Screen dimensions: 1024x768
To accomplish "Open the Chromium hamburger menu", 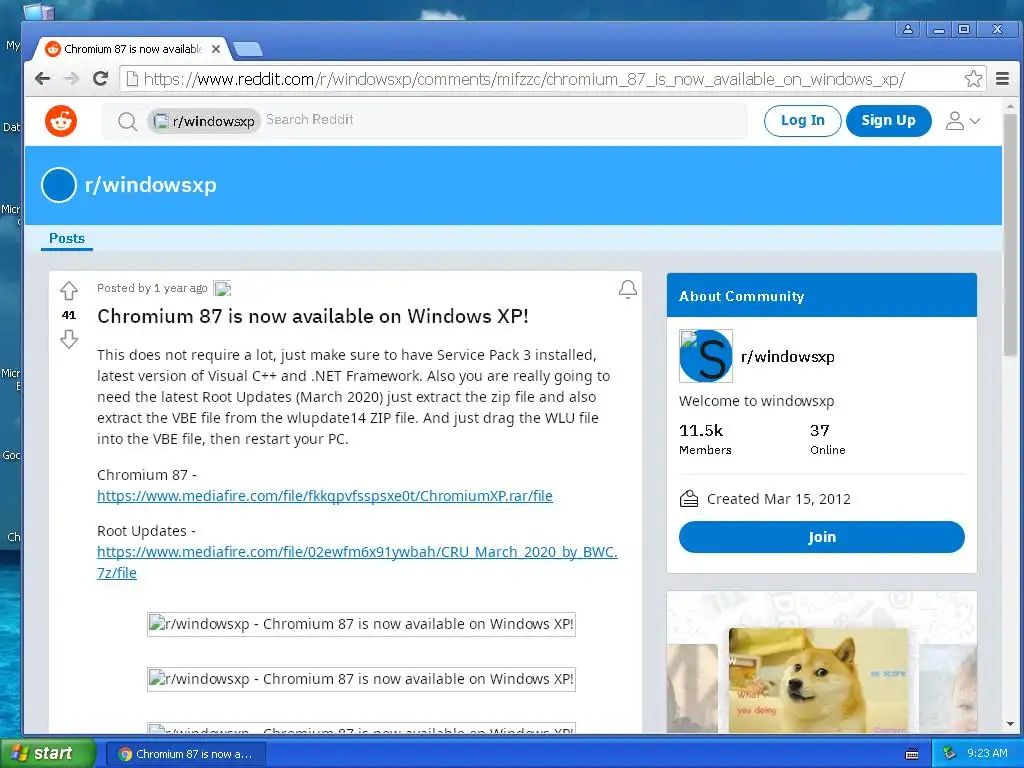I will coord(1002,79).
